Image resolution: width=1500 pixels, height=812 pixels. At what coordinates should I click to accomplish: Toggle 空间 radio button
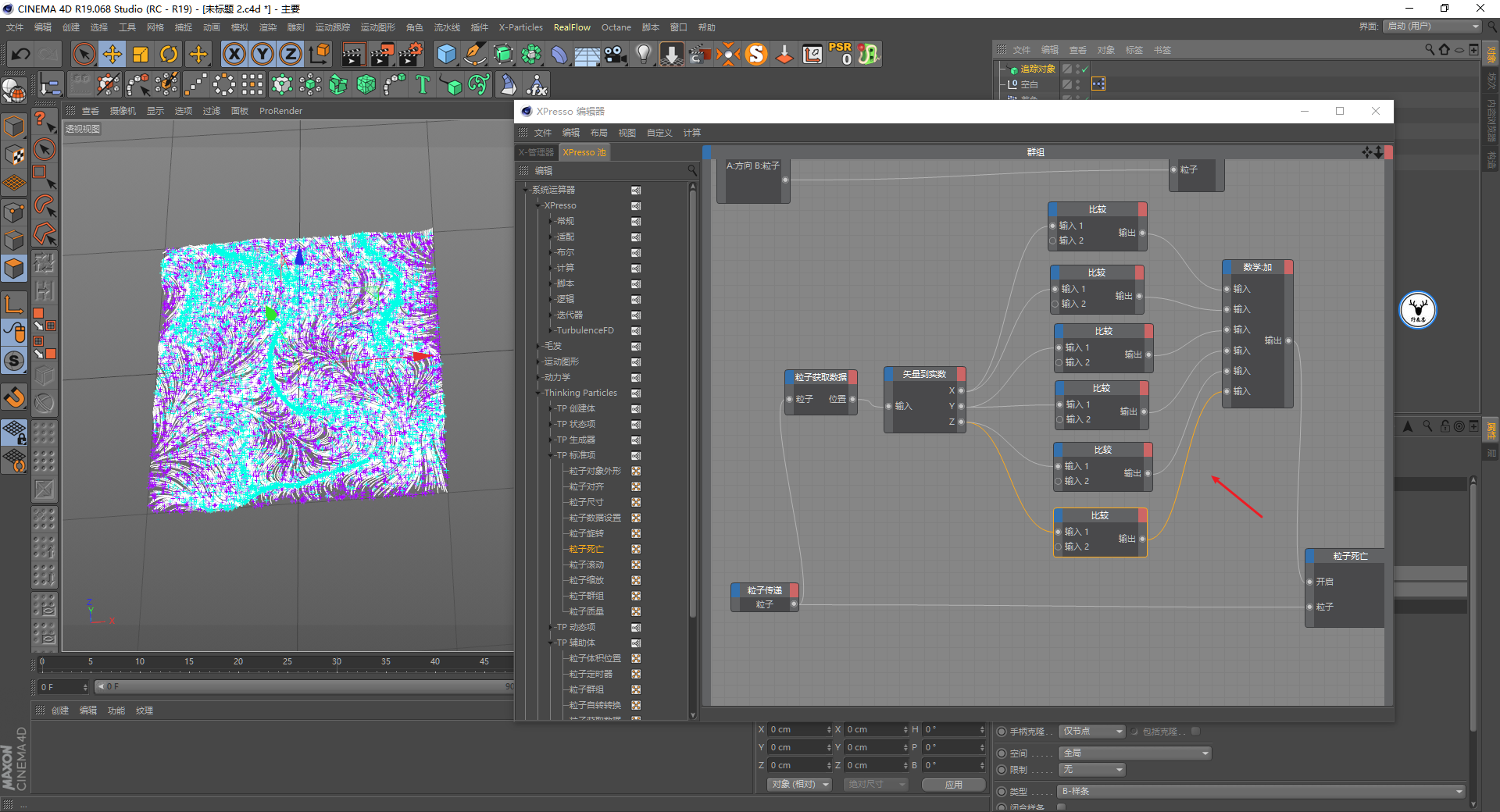pos(1002,753)
